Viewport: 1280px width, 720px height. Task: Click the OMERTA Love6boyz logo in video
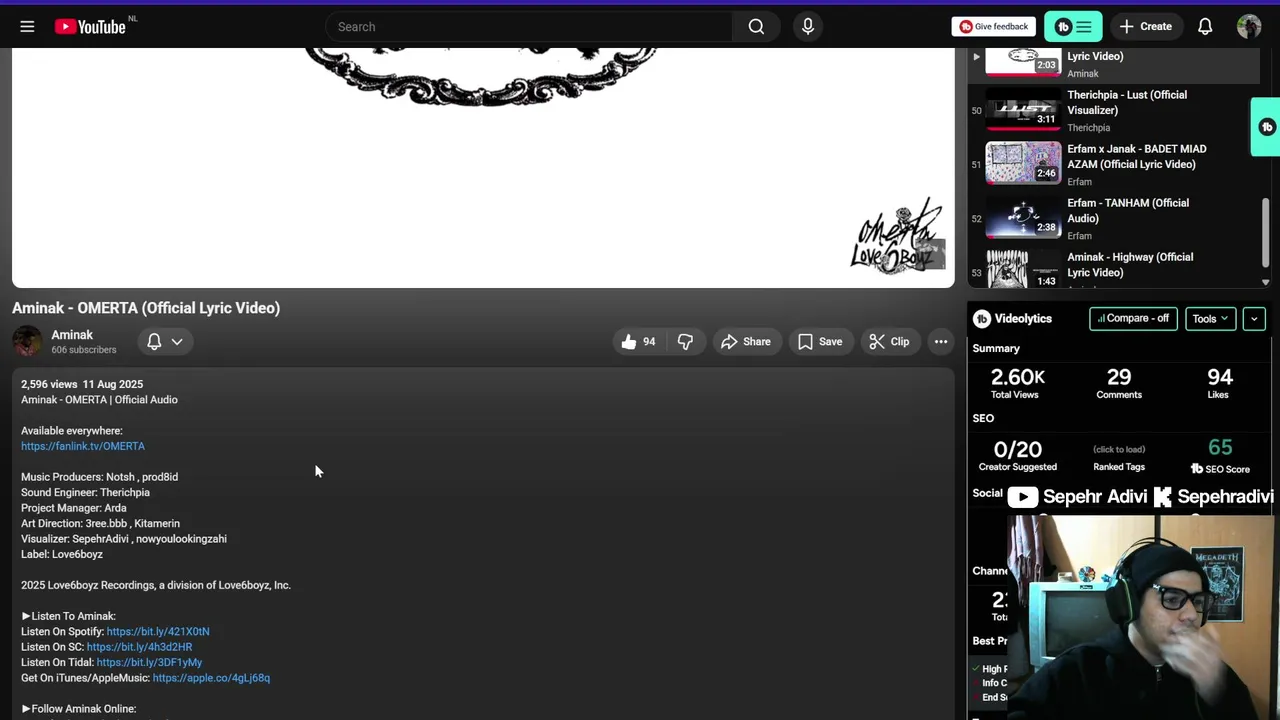[x=897, y=237]
